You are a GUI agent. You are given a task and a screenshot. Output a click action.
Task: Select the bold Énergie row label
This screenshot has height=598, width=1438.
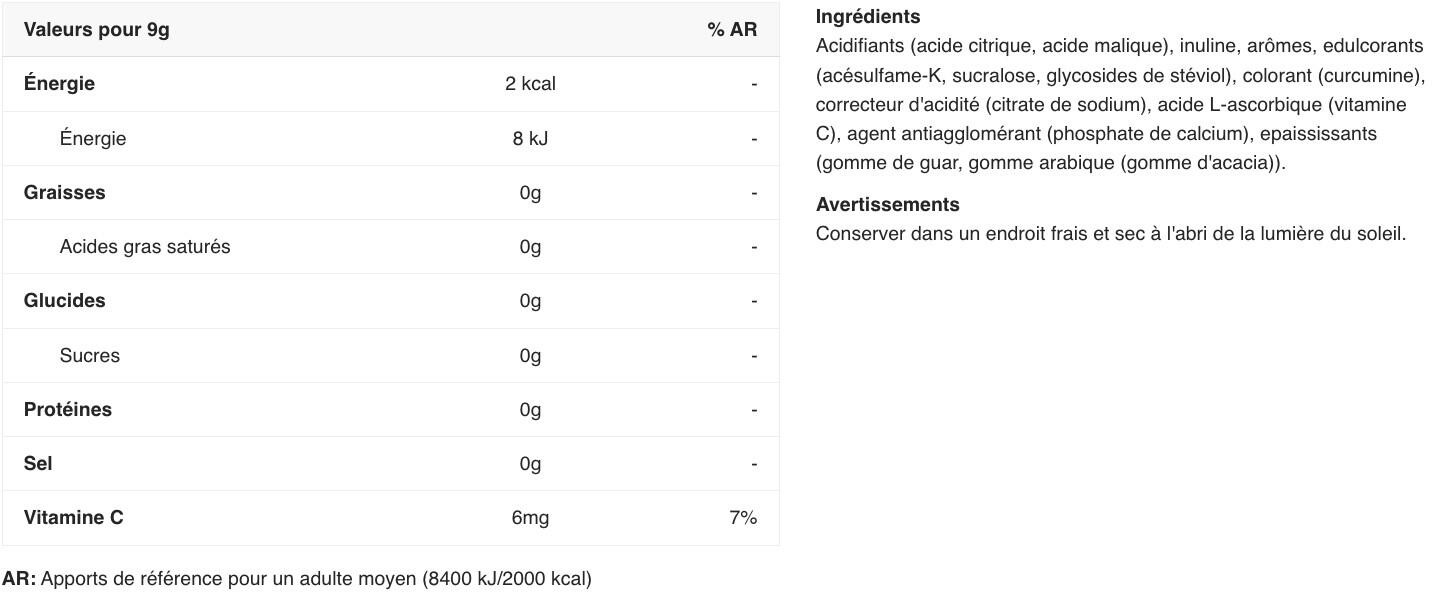point(59,84)
